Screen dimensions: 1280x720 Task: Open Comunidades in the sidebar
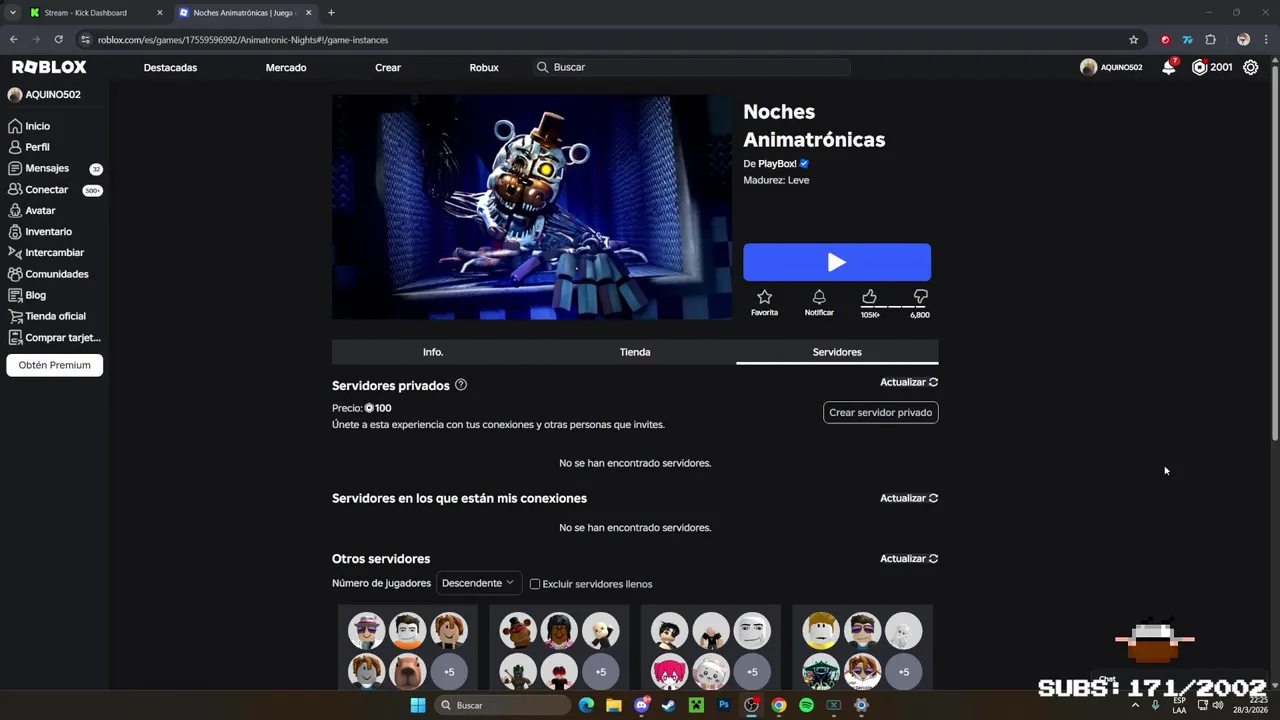[x=54, y=273]
